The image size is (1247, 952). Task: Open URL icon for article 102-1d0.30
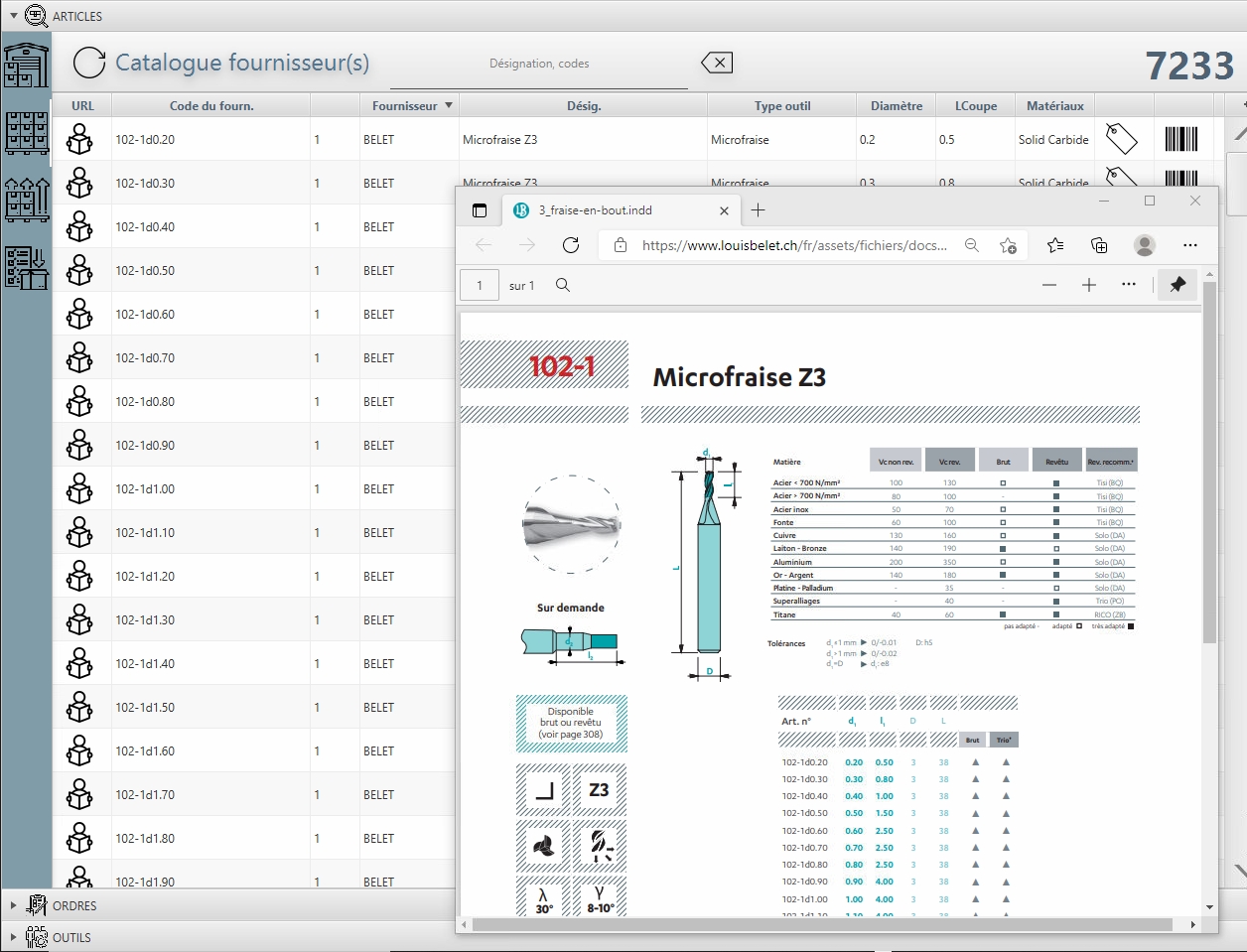(x=79, y=184)
